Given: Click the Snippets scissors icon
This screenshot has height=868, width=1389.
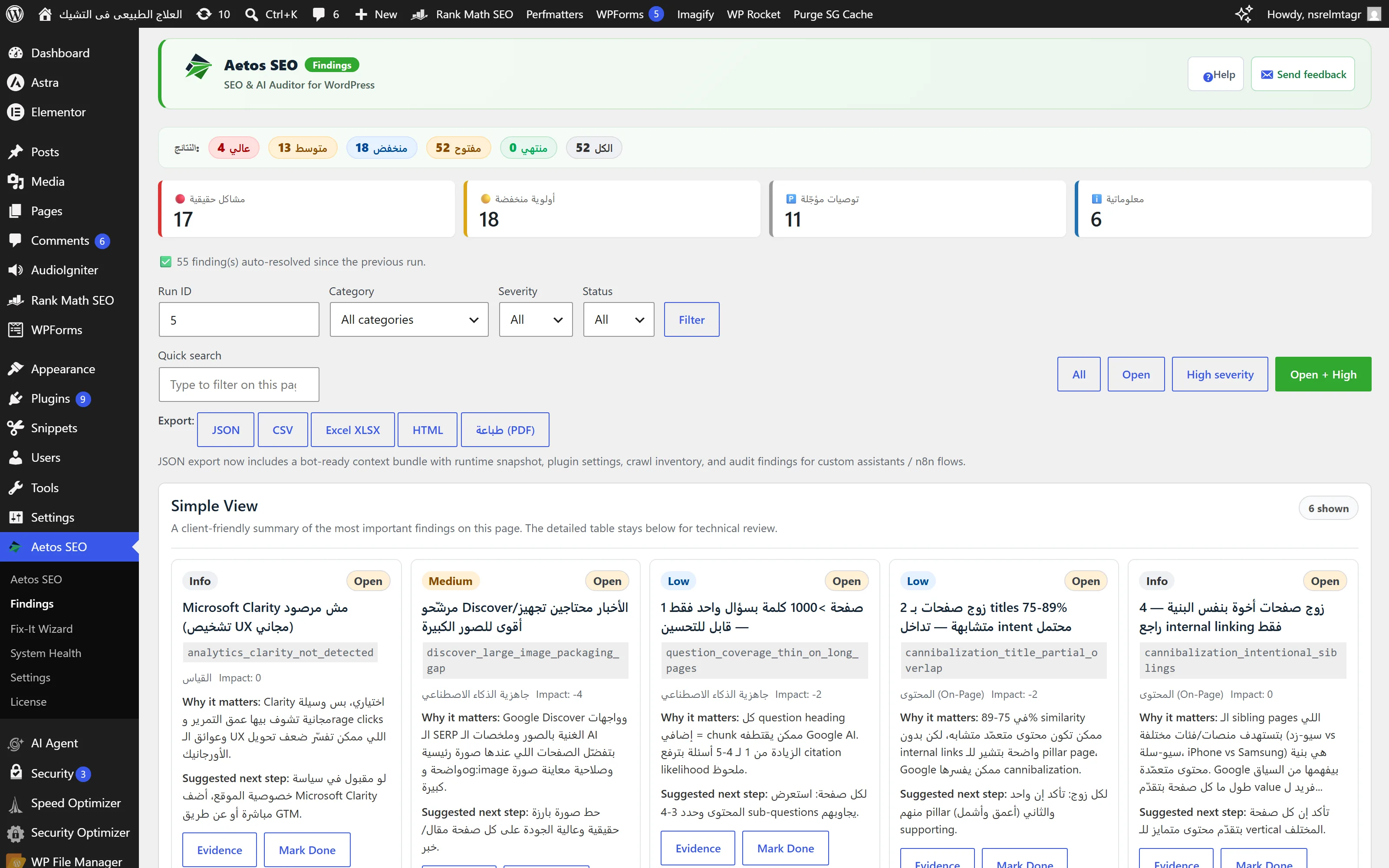Looking at the screenshot, I should pyautogui.click(x=16, y=427).
